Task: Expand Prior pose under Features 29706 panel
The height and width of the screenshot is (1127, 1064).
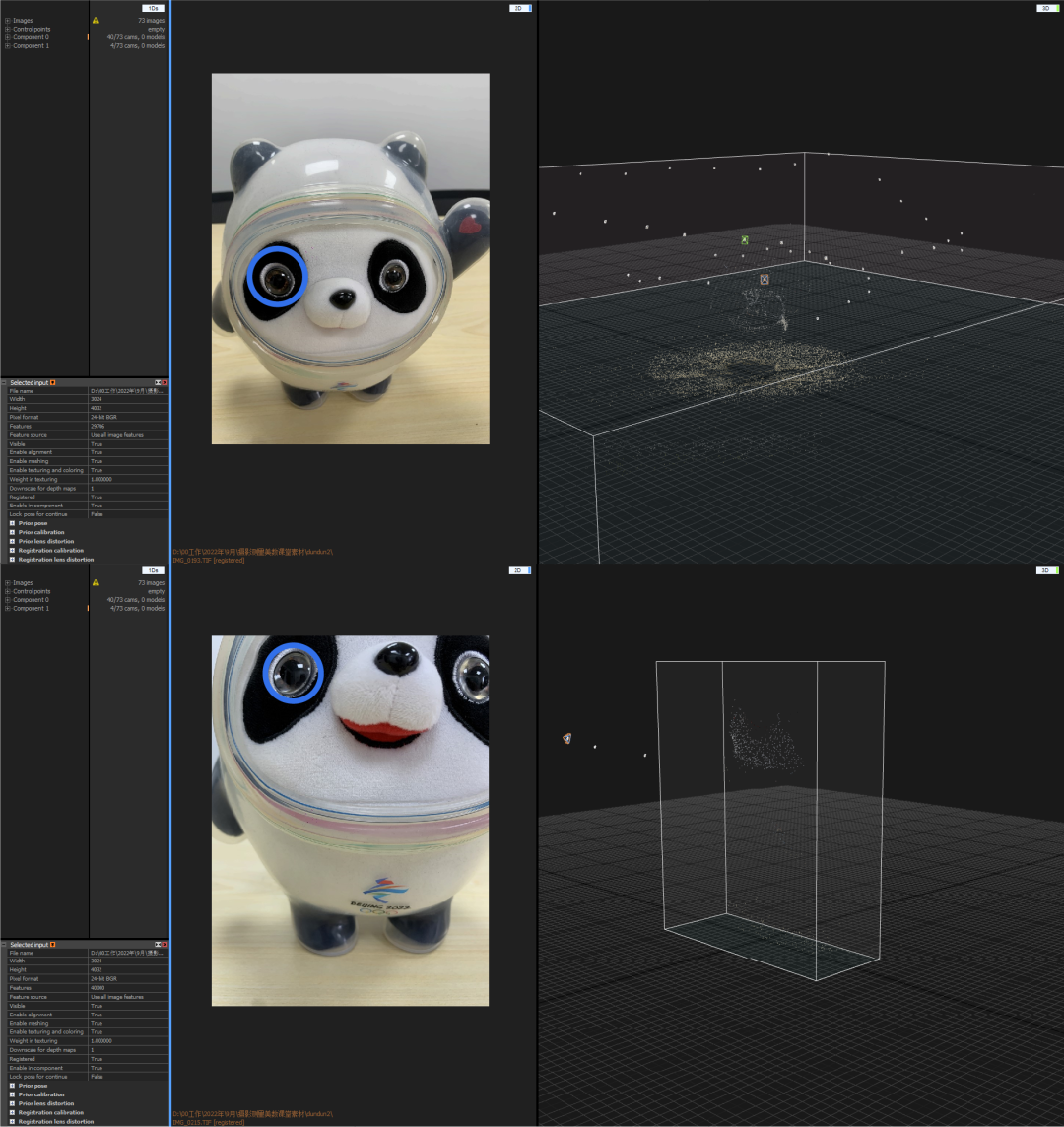Action: (x=12, y=523)
